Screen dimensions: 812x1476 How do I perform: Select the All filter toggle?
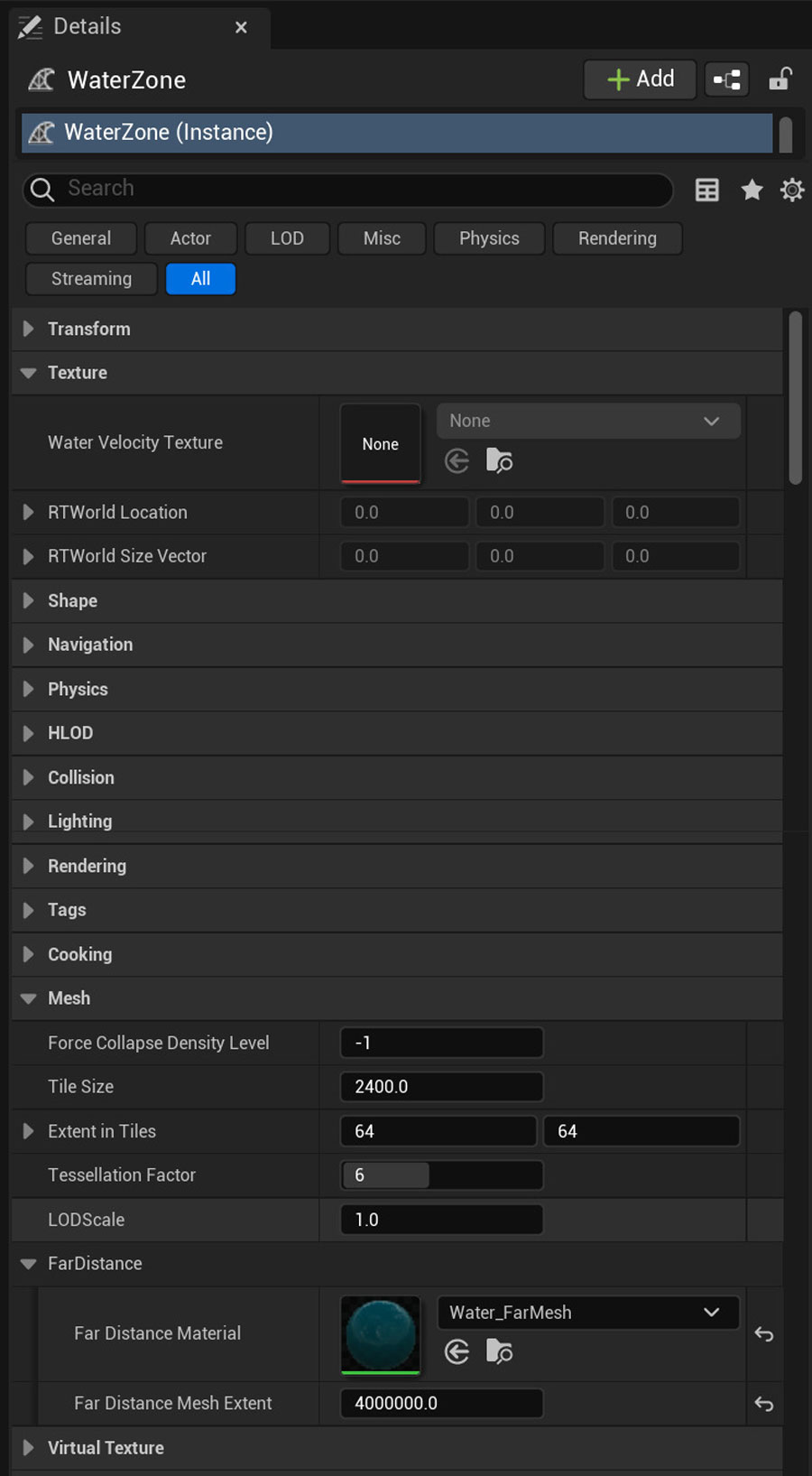[x=200, y=279]
